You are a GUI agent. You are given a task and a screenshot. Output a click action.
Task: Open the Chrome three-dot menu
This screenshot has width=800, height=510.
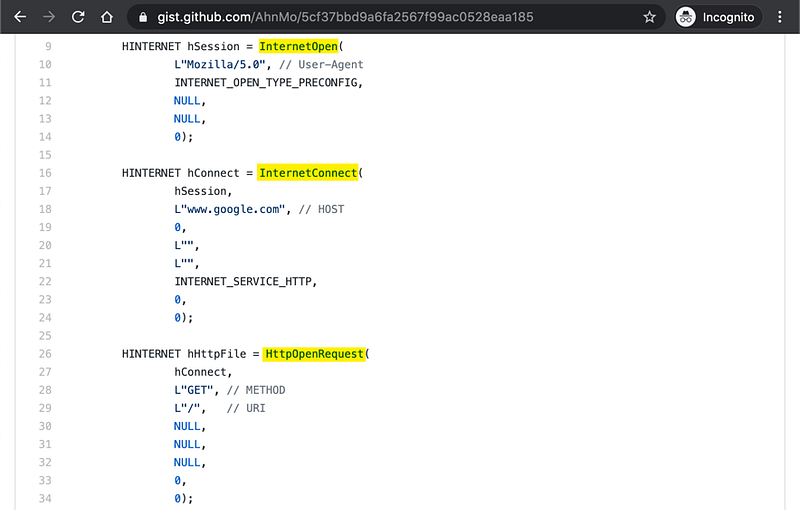point(780,17)
